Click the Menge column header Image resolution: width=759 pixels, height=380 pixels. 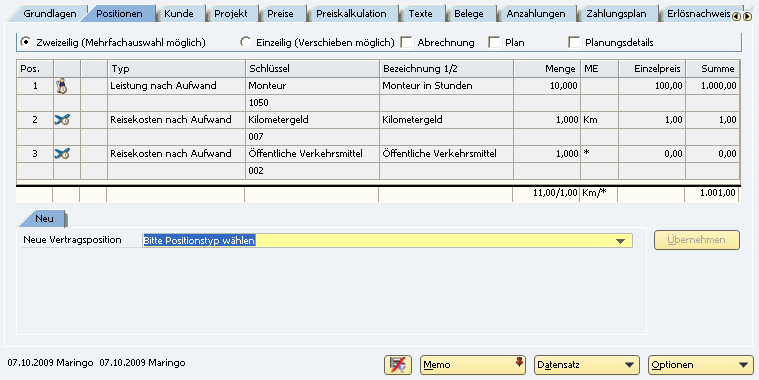click(546, 69)
